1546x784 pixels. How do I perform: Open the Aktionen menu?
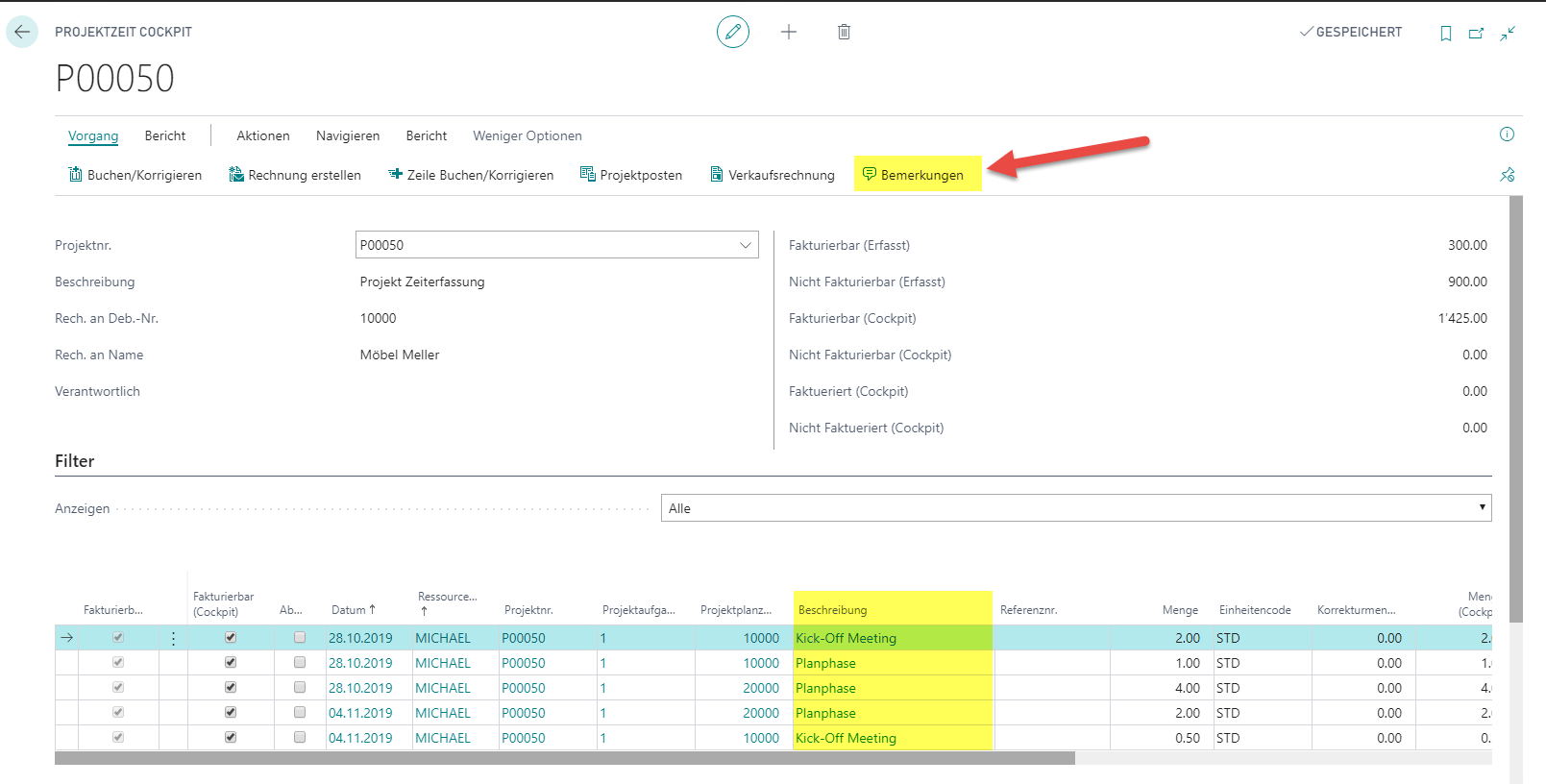(x=263, y=135)
